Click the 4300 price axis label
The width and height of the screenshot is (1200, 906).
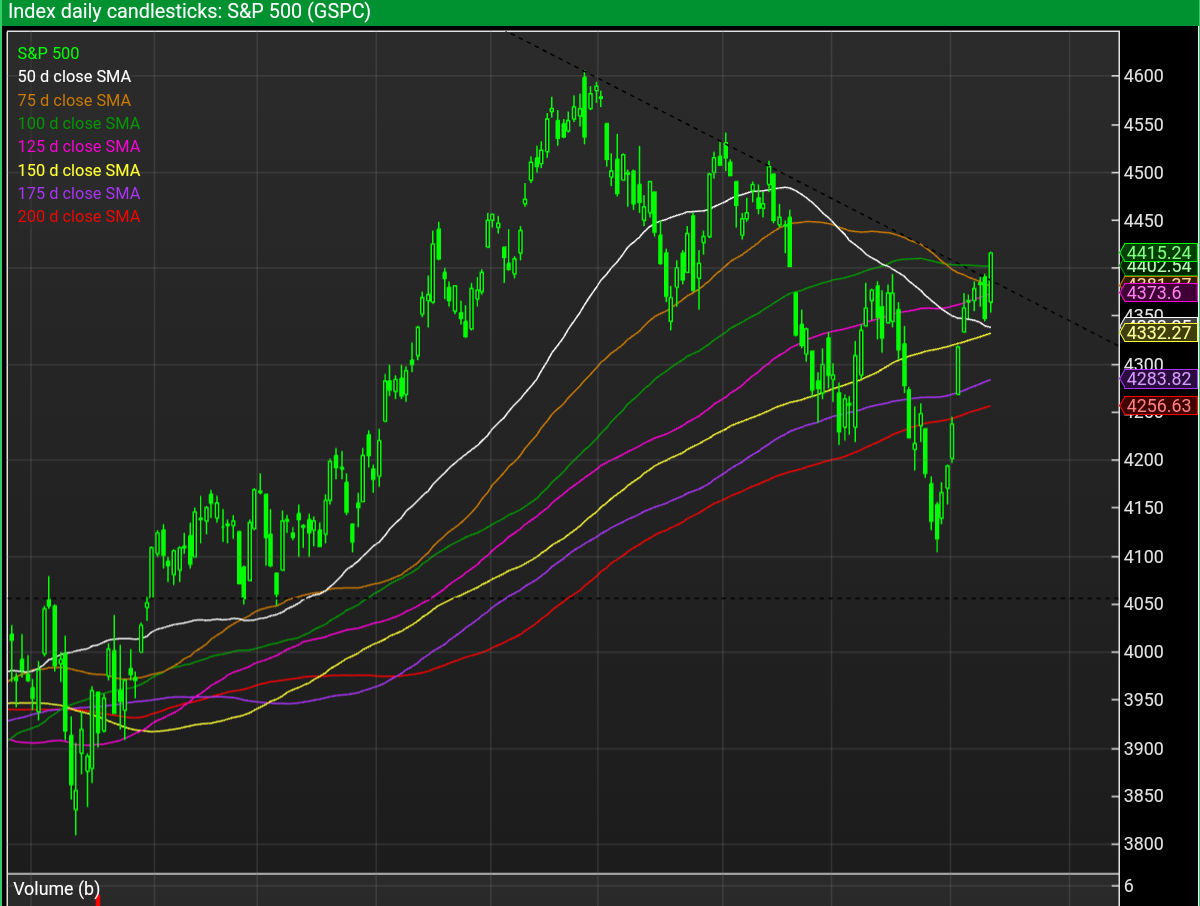click(1143, 365)
